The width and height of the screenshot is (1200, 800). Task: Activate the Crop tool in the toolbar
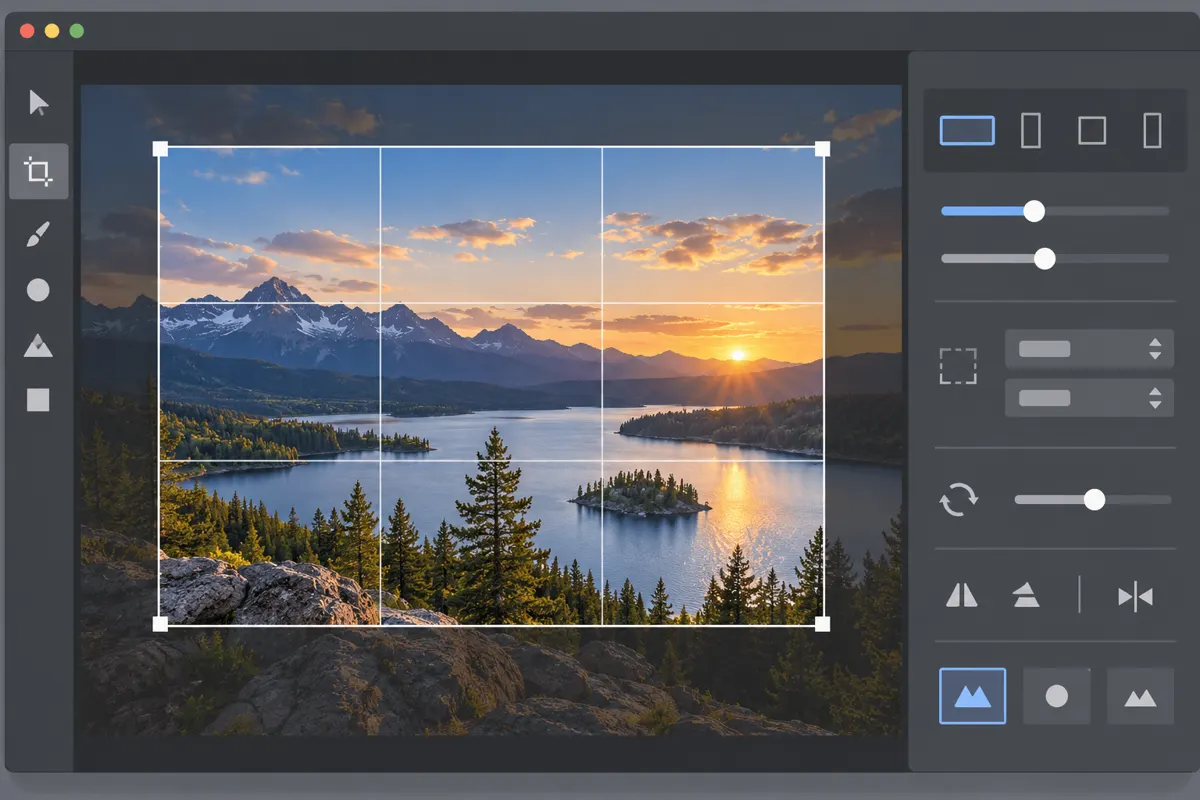tap(39, 171)
